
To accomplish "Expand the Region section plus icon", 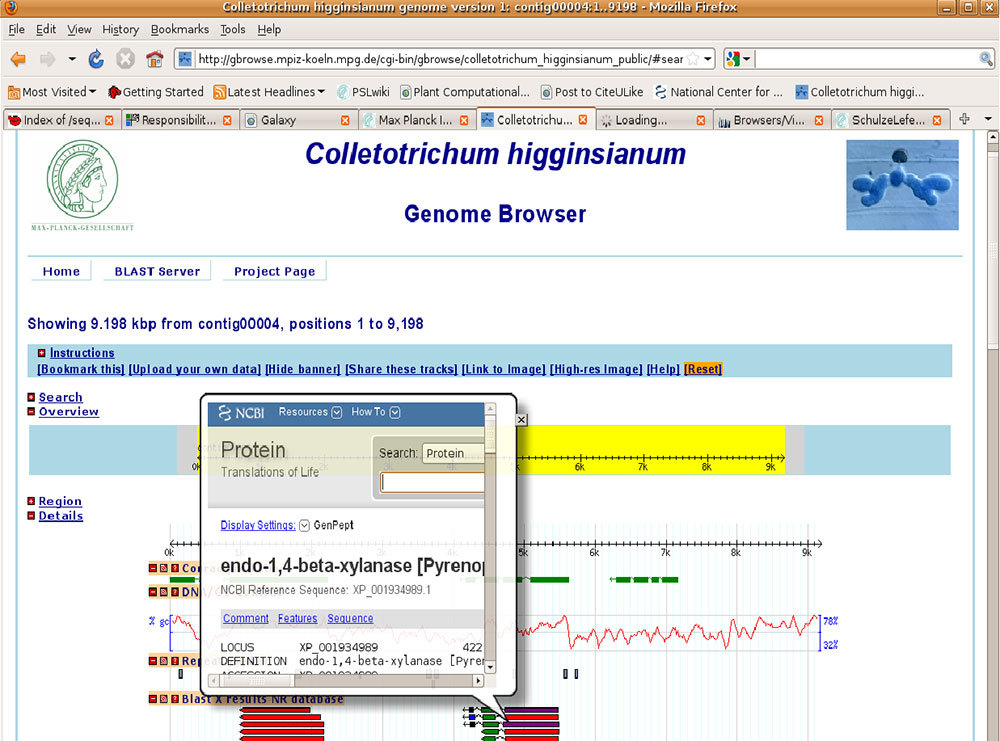I will tap(31, 501).
